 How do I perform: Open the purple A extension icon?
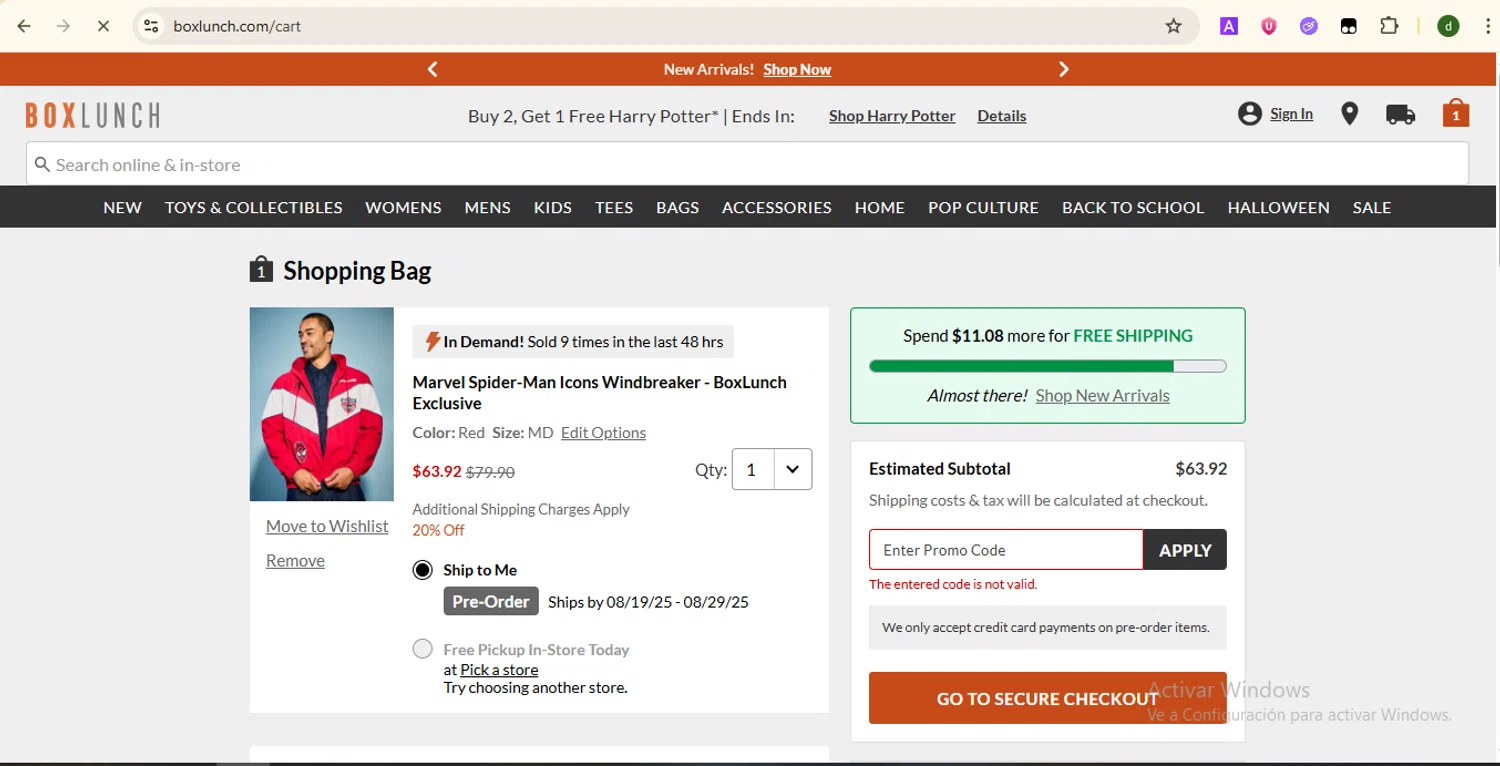pos(1229,26)
